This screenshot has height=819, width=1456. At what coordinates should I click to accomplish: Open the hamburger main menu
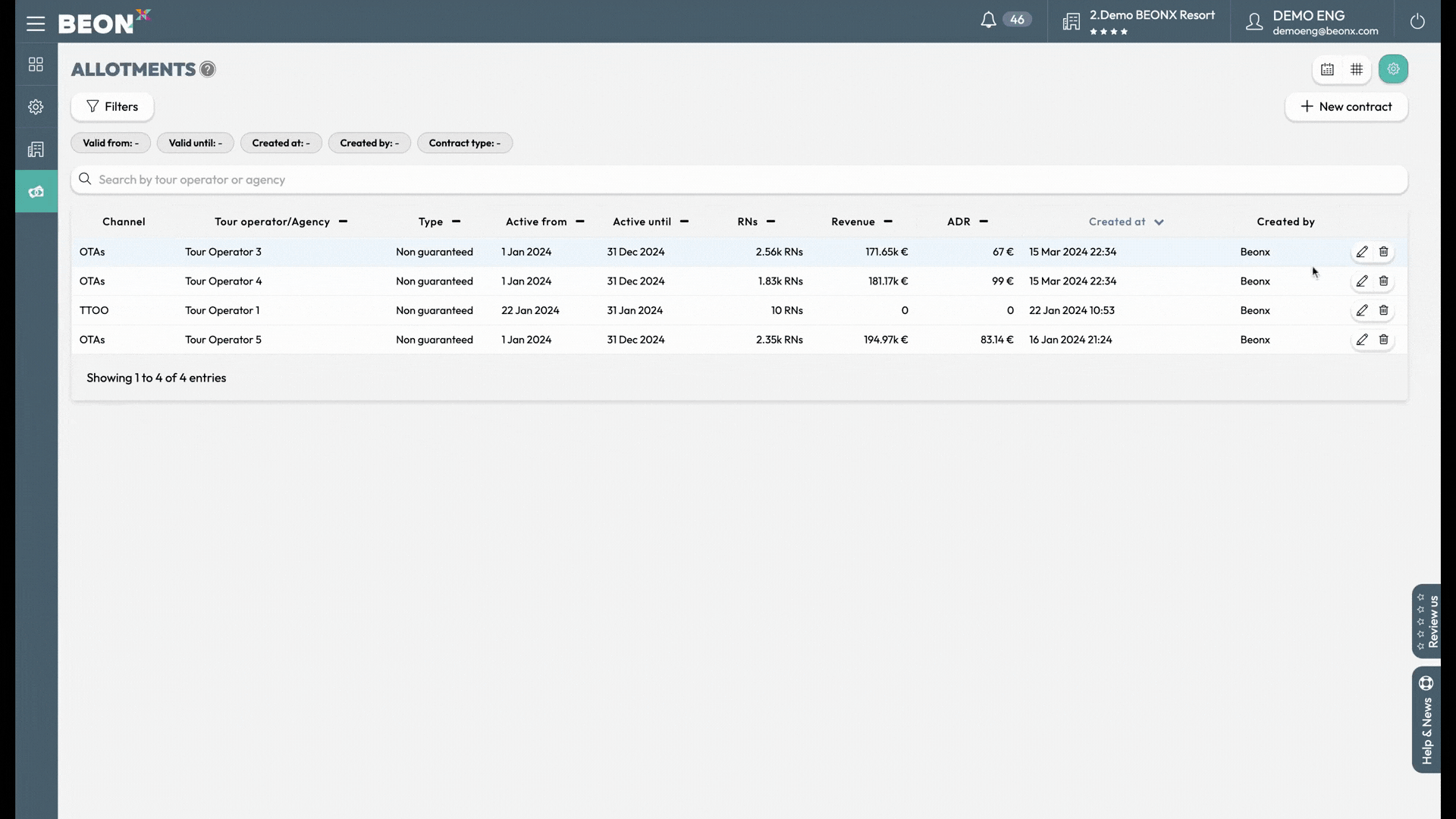pyautogui.click(x=36, y=24)
